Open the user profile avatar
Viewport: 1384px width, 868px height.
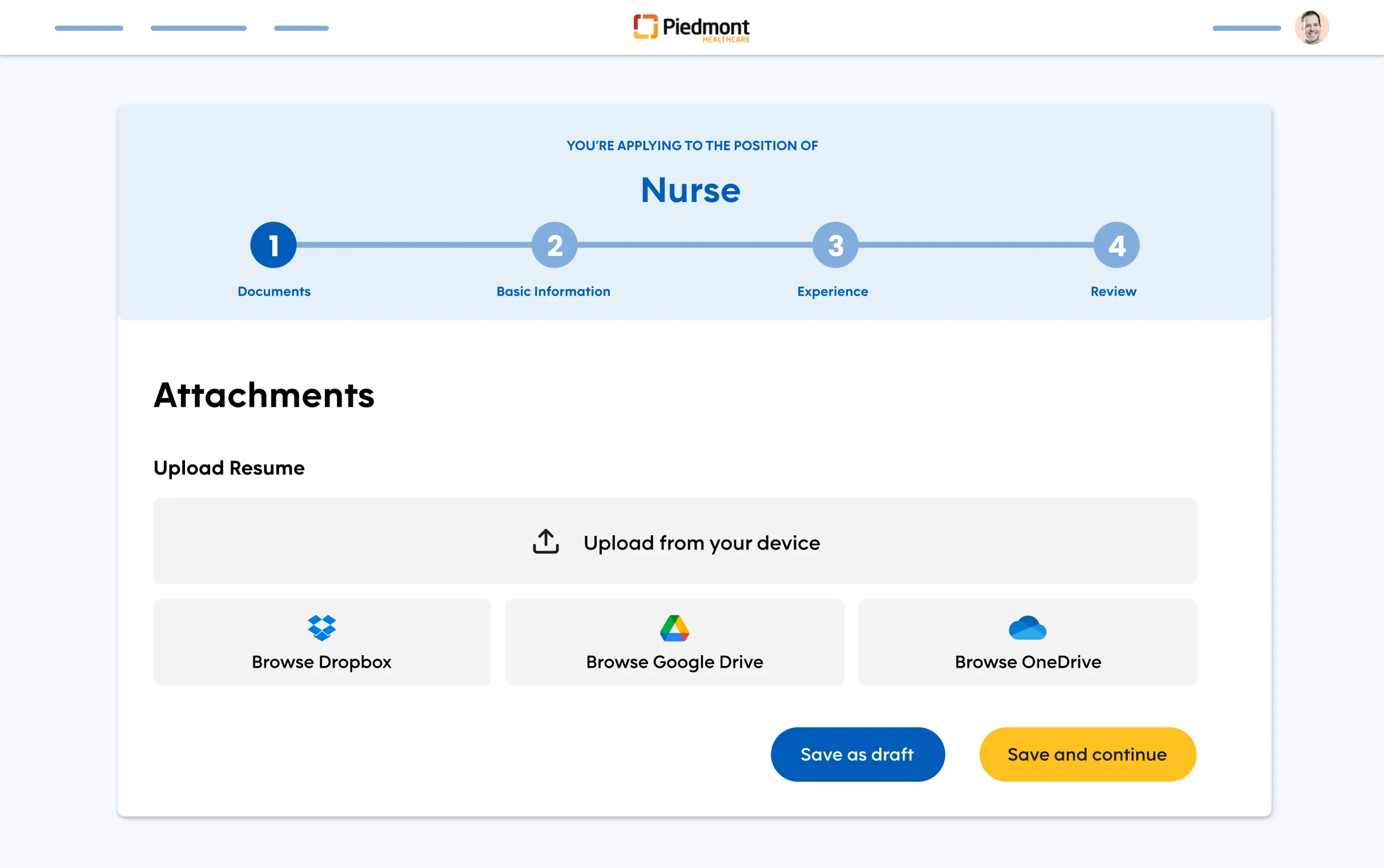(1311, 27)
